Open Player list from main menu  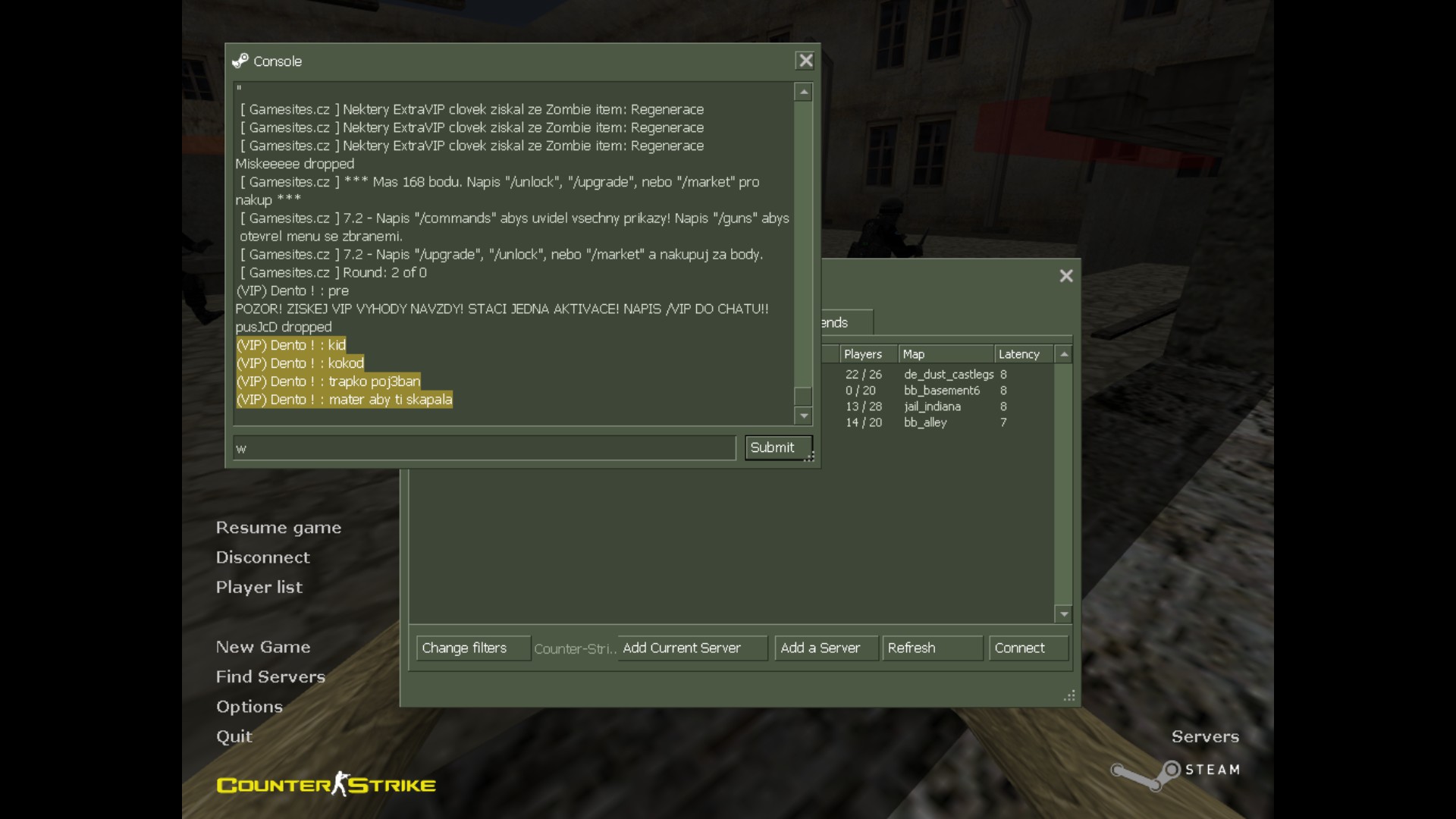tap(259, 588)
